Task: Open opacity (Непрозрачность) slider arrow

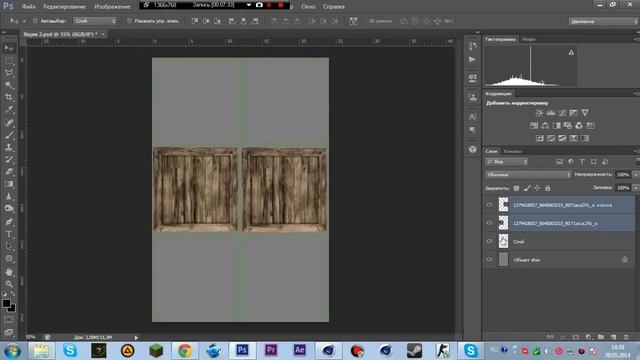Action: (636, 175)
